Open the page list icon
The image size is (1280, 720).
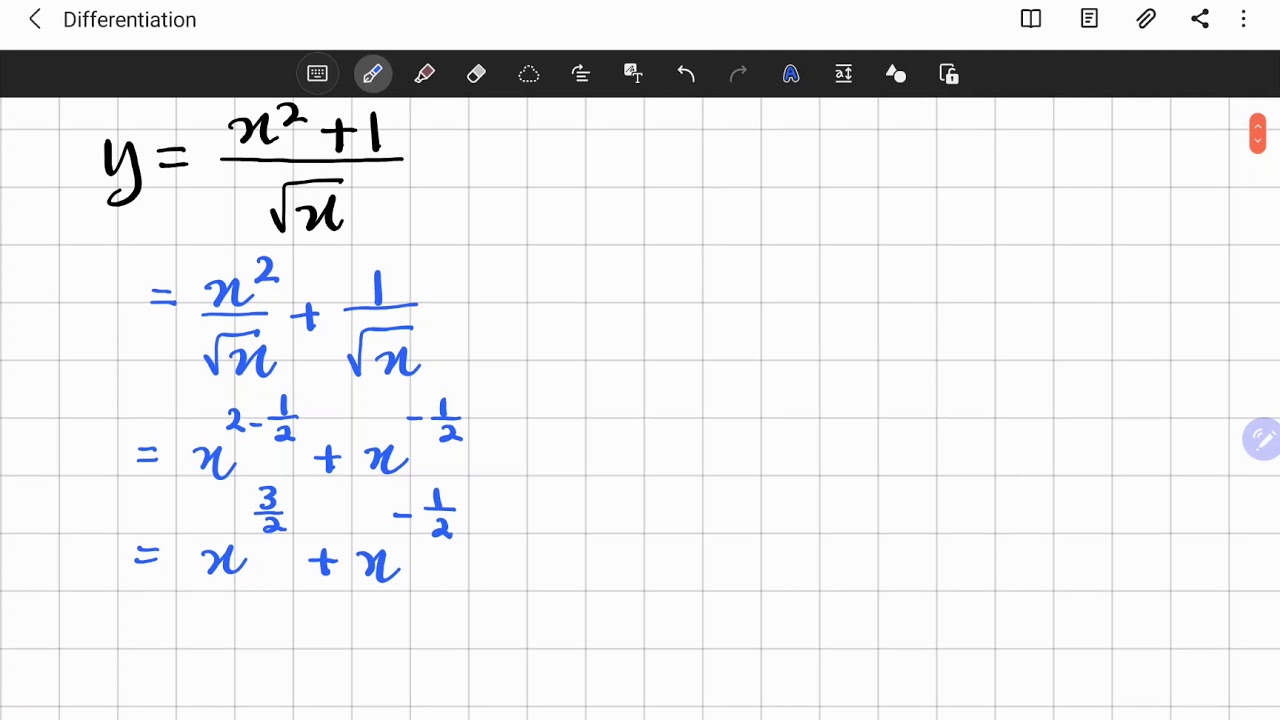1089,19
